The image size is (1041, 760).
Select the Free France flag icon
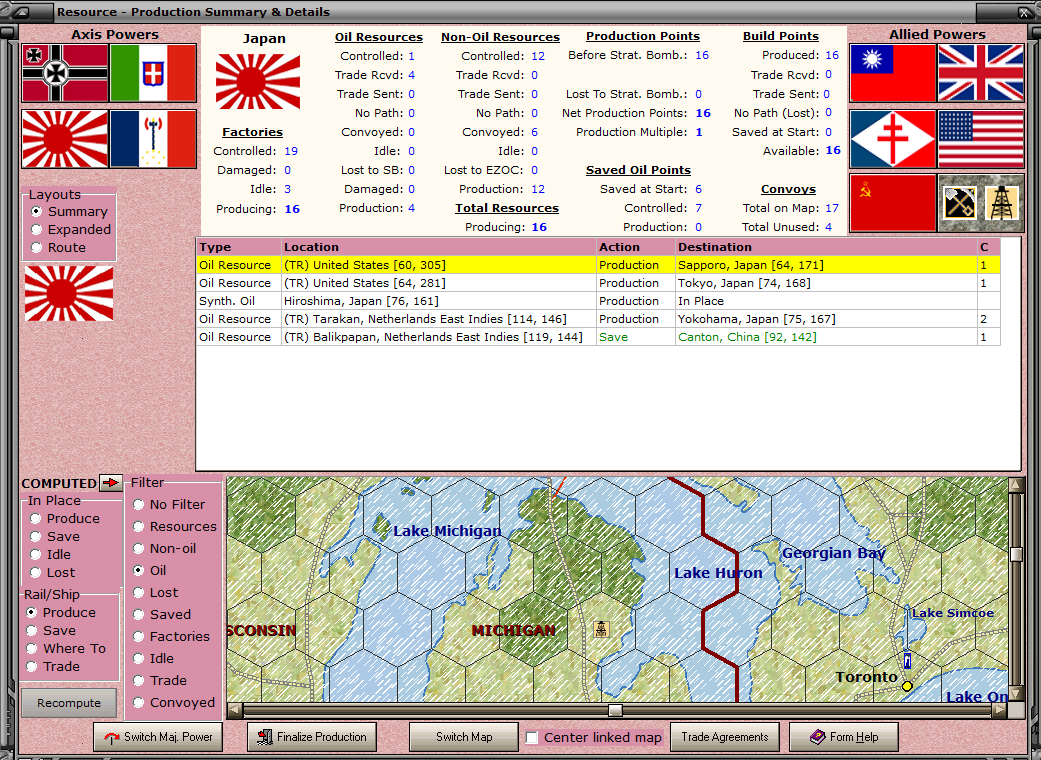(892, 139)
